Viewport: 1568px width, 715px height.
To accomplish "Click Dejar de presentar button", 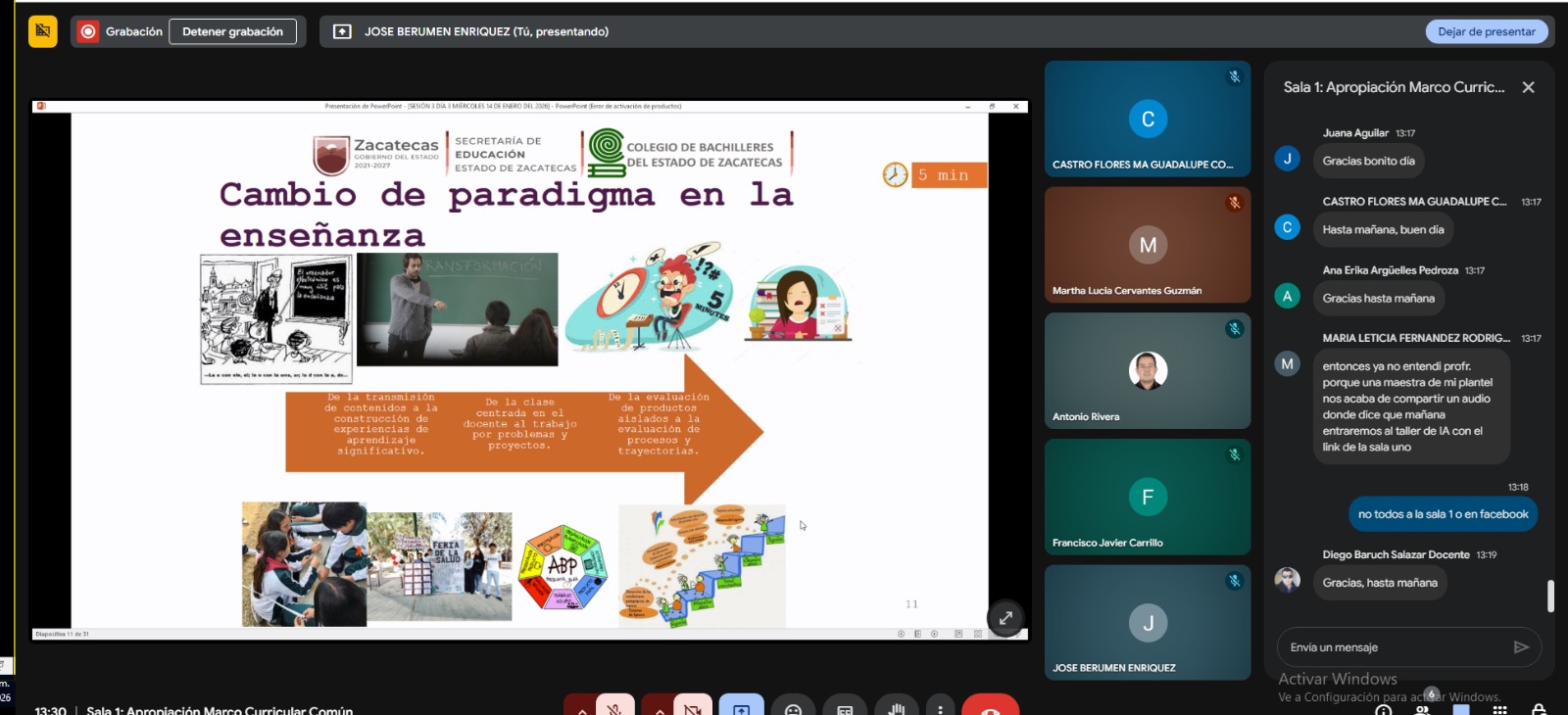I will tap(1486, 31).
